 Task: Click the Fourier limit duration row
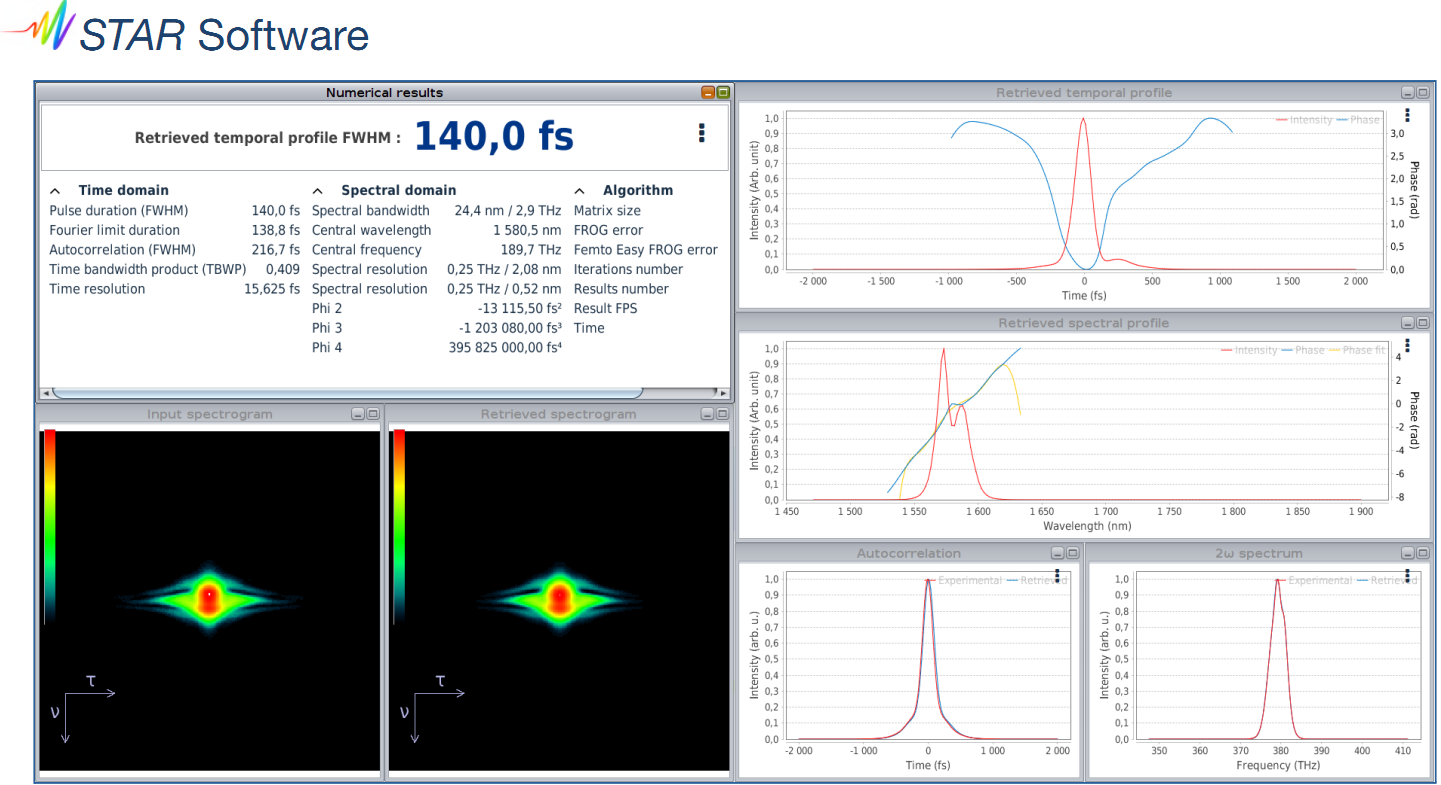pos(174,230)
